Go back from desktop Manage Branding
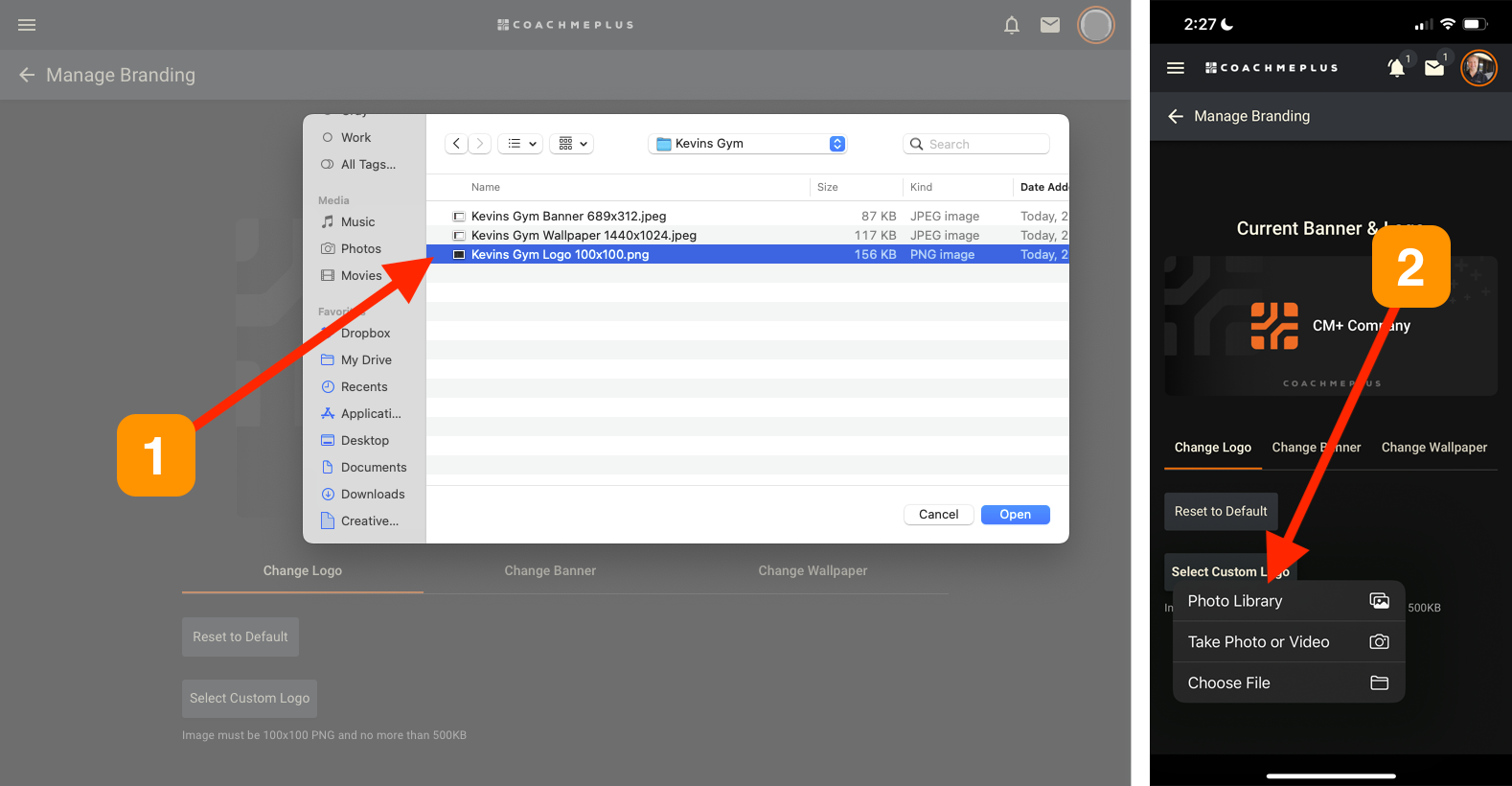Image resolution: width=1512 pixels, height=786 pixels. pos(27,75)
